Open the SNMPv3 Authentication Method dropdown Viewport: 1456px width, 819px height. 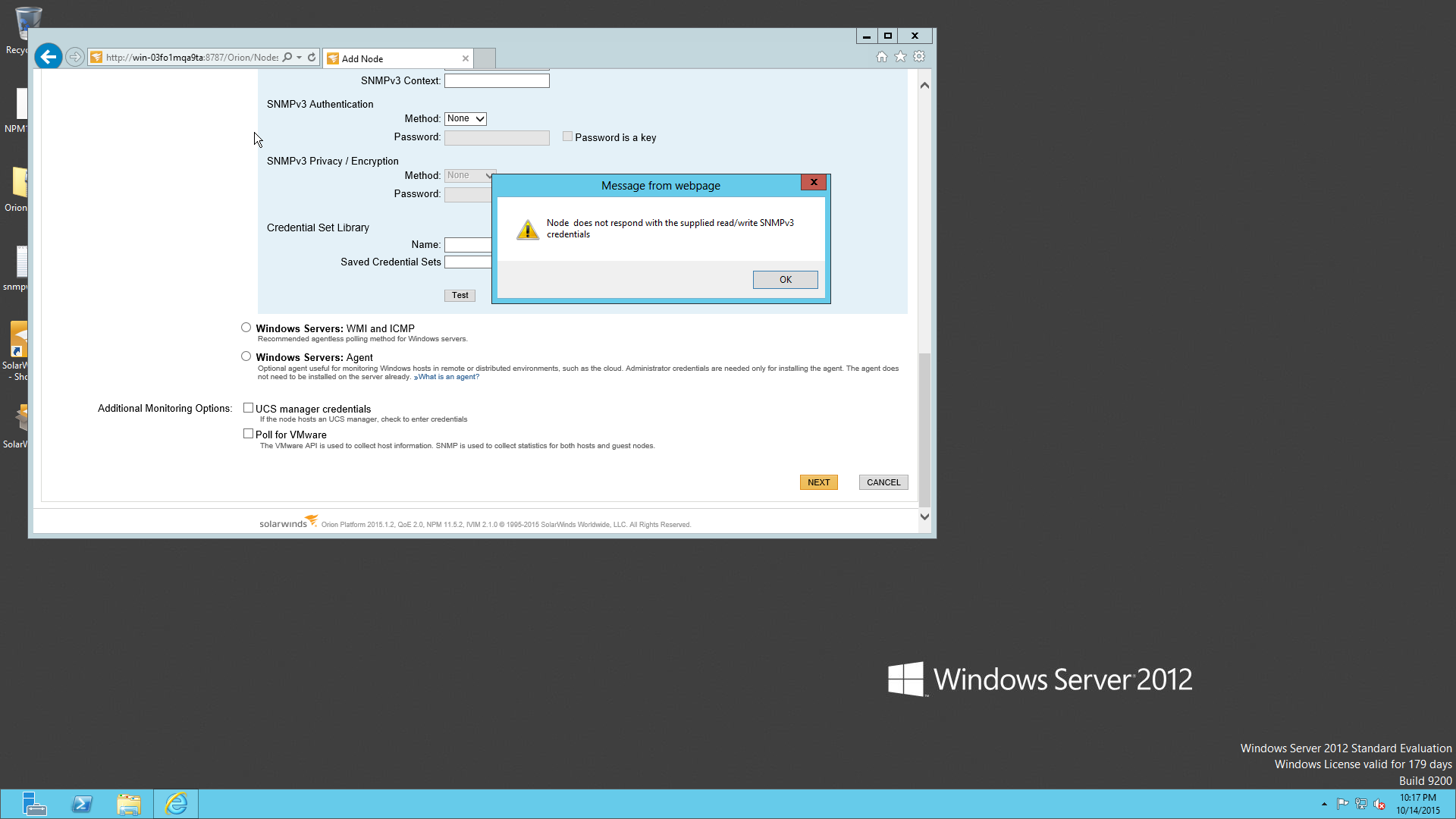(x=465, y=119)
